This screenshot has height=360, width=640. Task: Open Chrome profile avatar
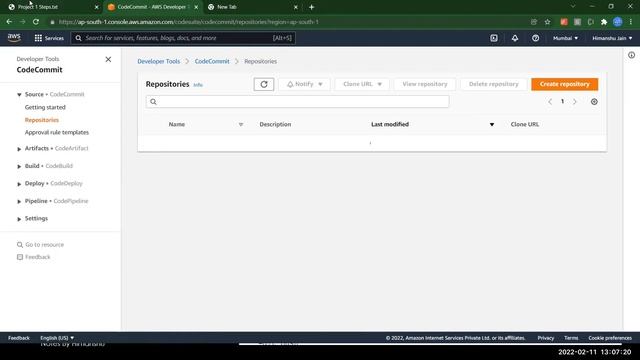point(618,22)
